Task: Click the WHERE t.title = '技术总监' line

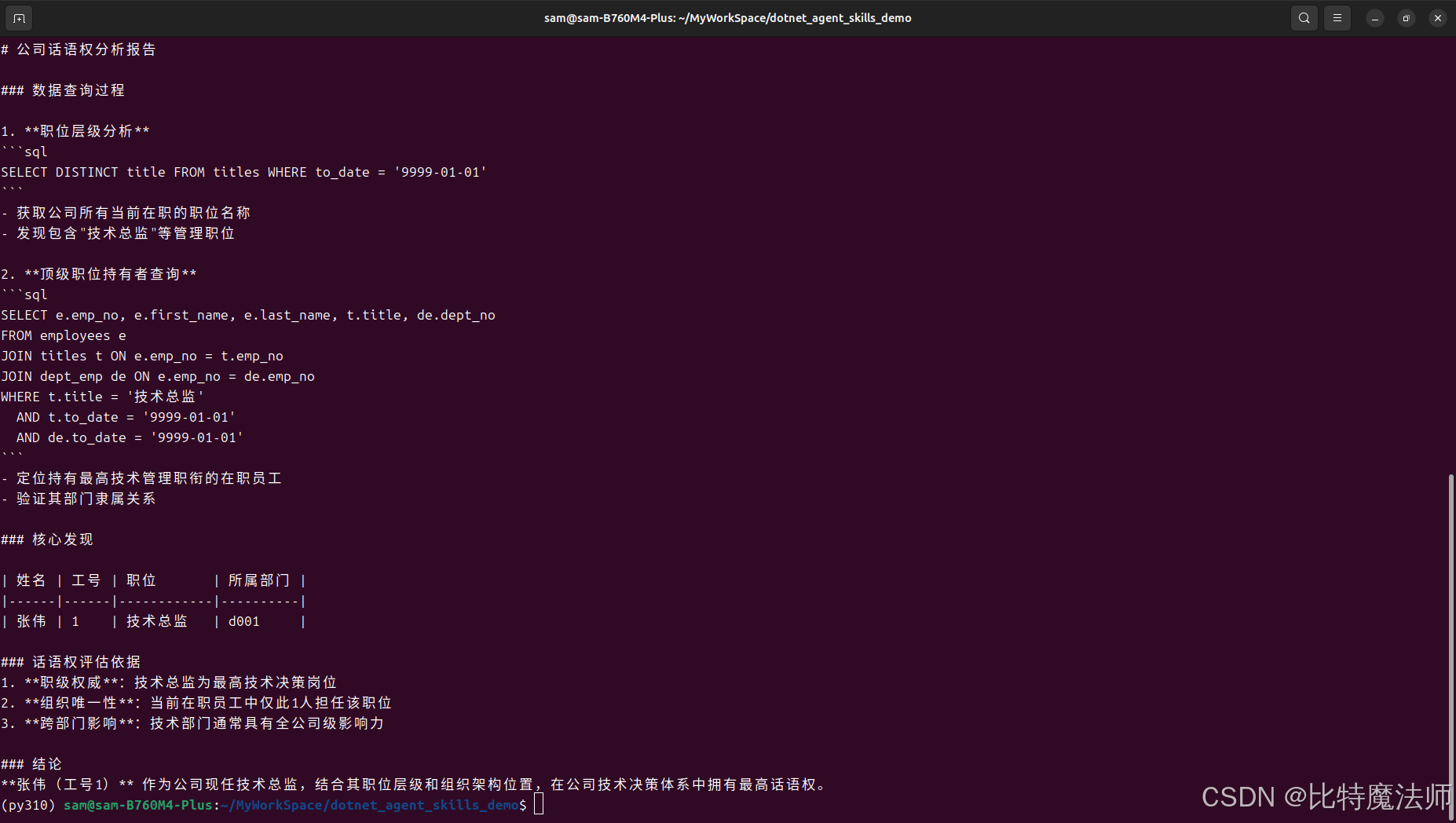Action: (x=102, y=397)
